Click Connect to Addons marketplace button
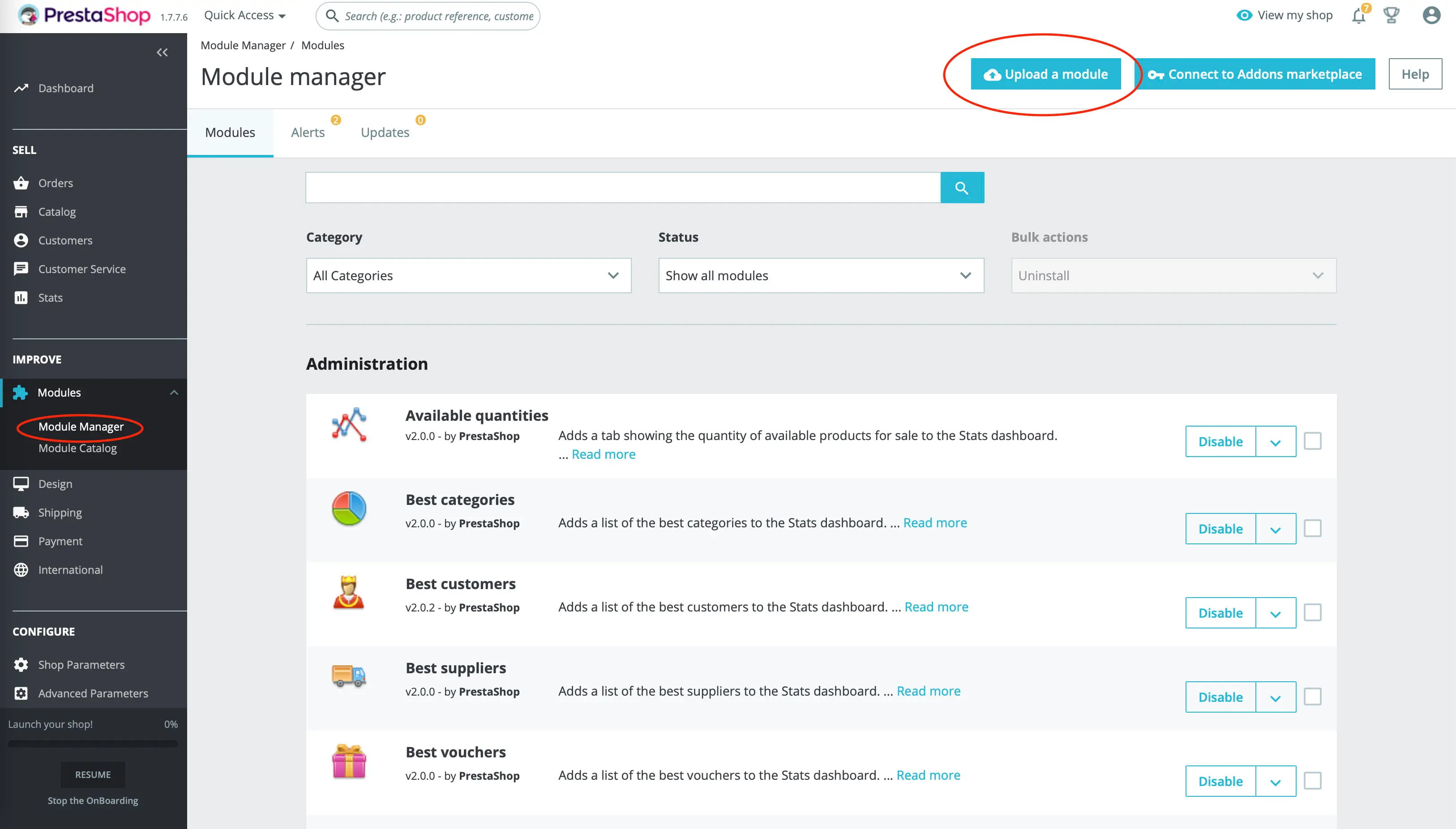The height and width of the screenshot is (829, 1456). click(x=1255, y=74)
